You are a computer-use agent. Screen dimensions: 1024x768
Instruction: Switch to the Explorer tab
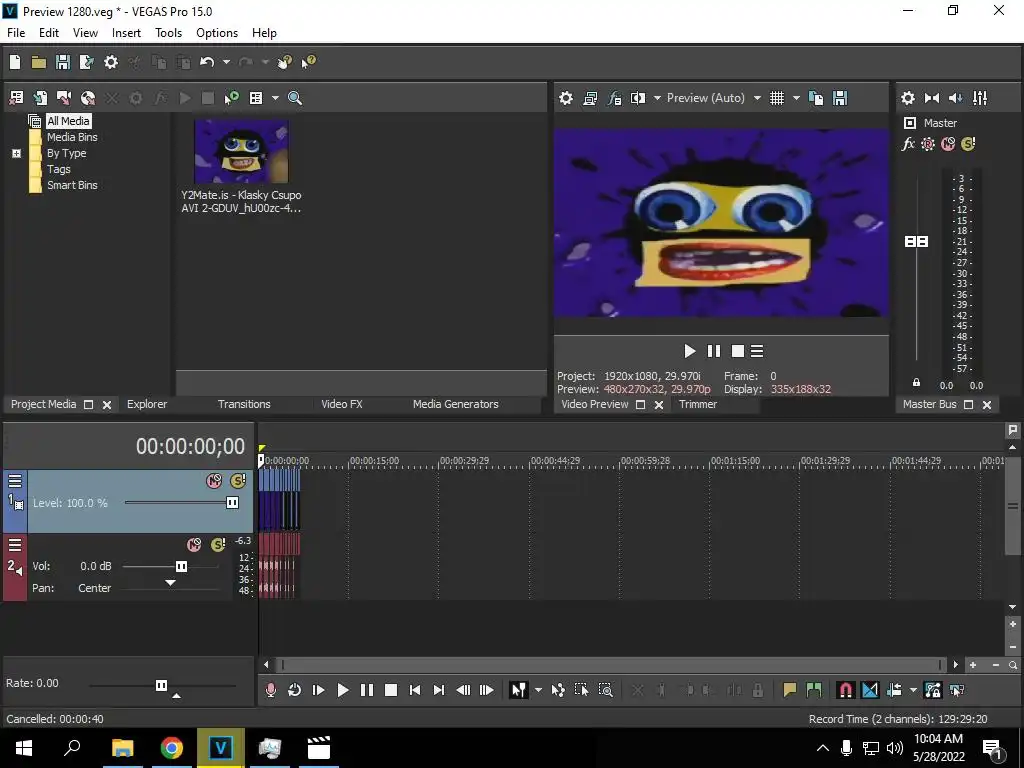(147, 404)
